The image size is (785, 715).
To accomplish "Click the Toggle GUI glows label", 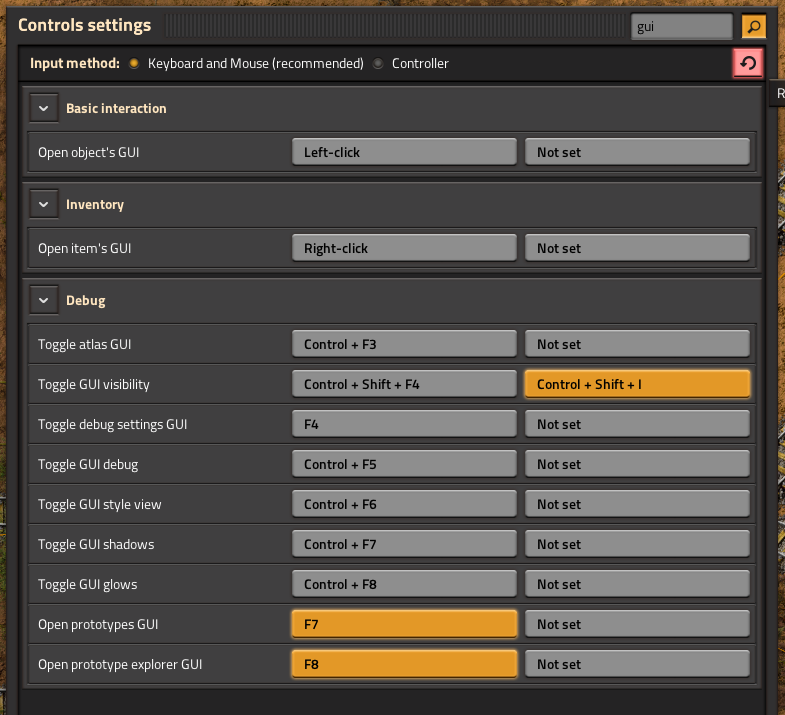I will click(88, 585).
